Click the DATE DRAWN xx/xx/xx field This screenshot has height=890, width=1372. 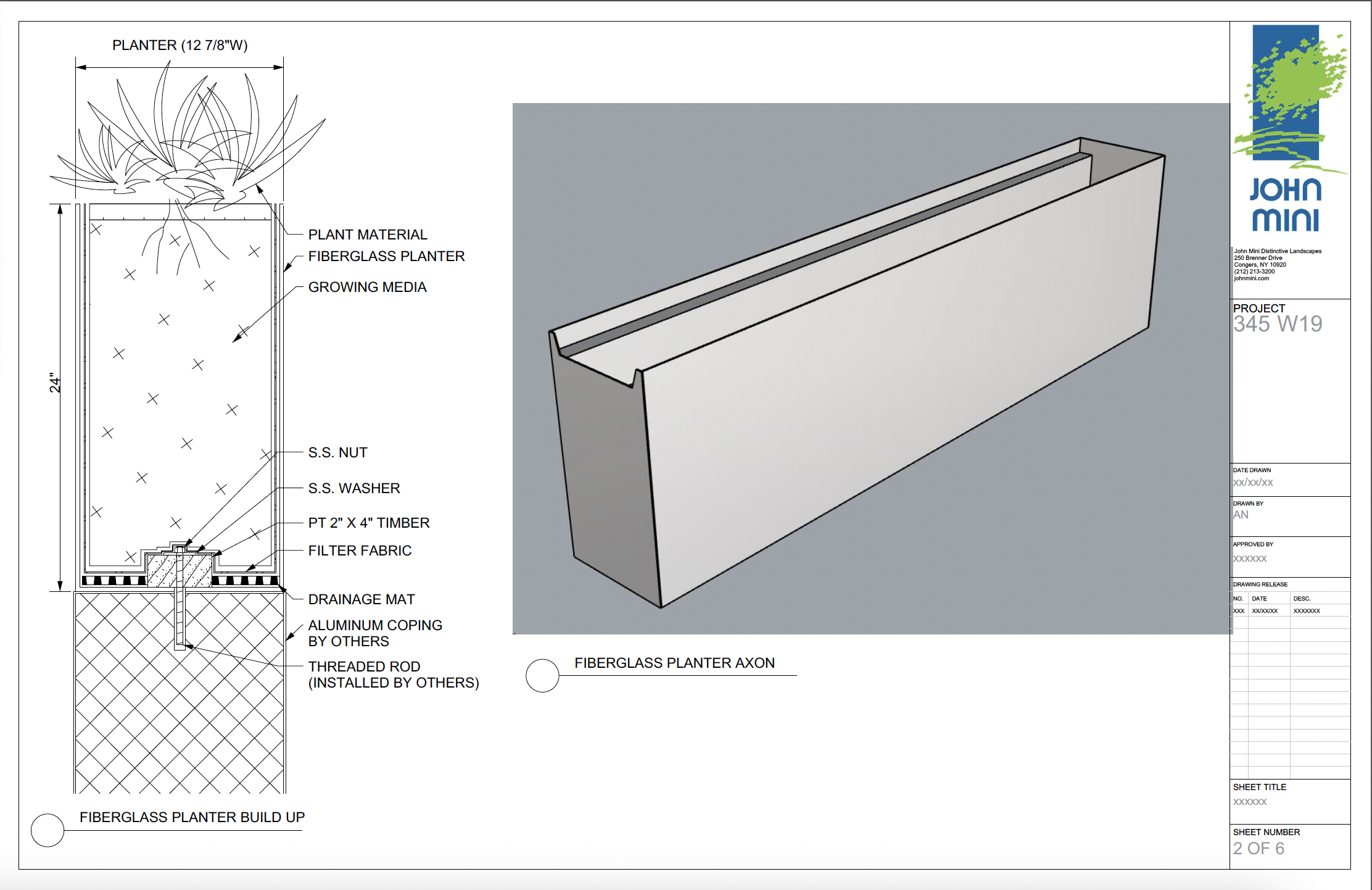pyautogui.click(x=1253, y=482)
